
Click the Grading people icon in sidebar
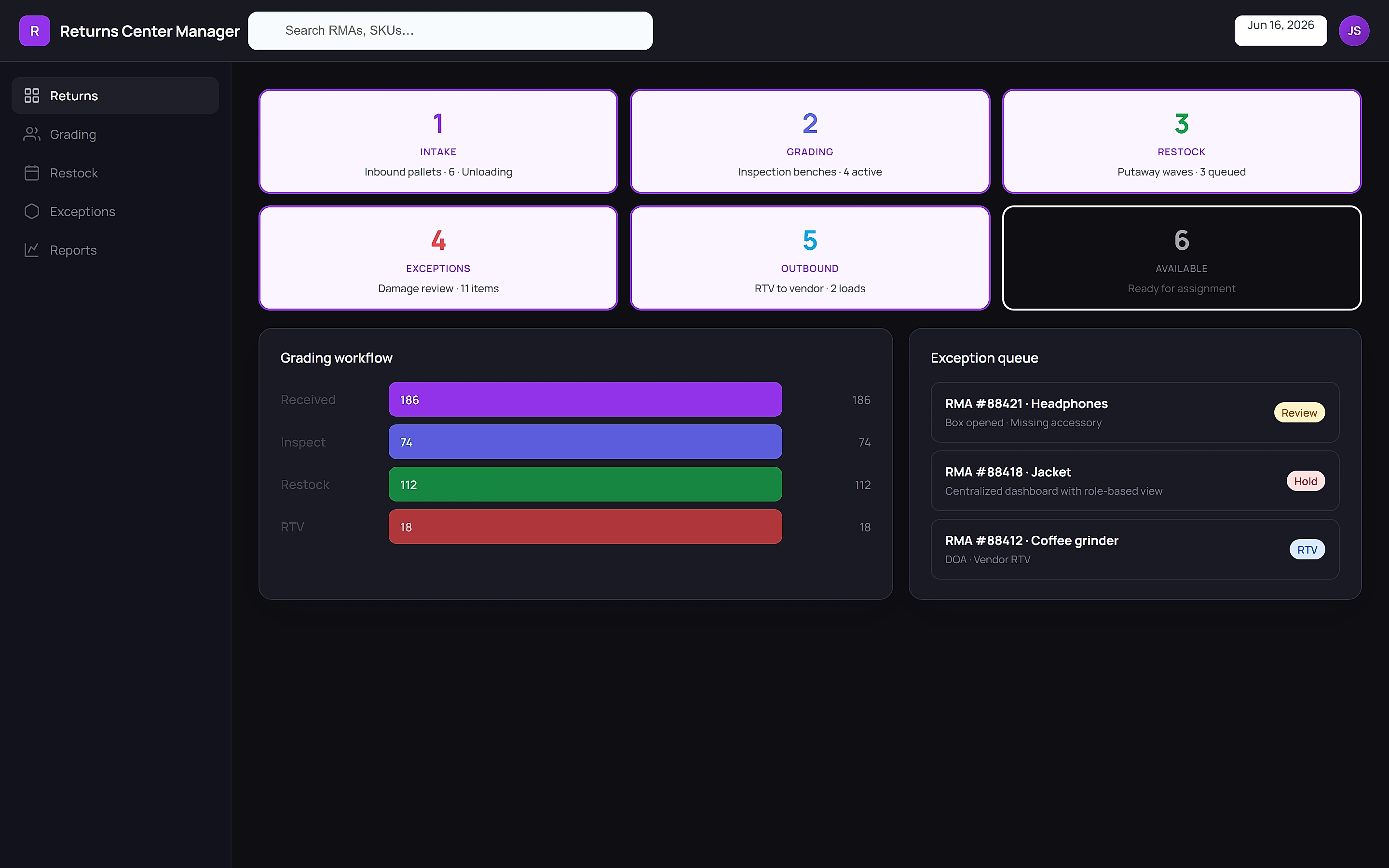tap(31, 134)
